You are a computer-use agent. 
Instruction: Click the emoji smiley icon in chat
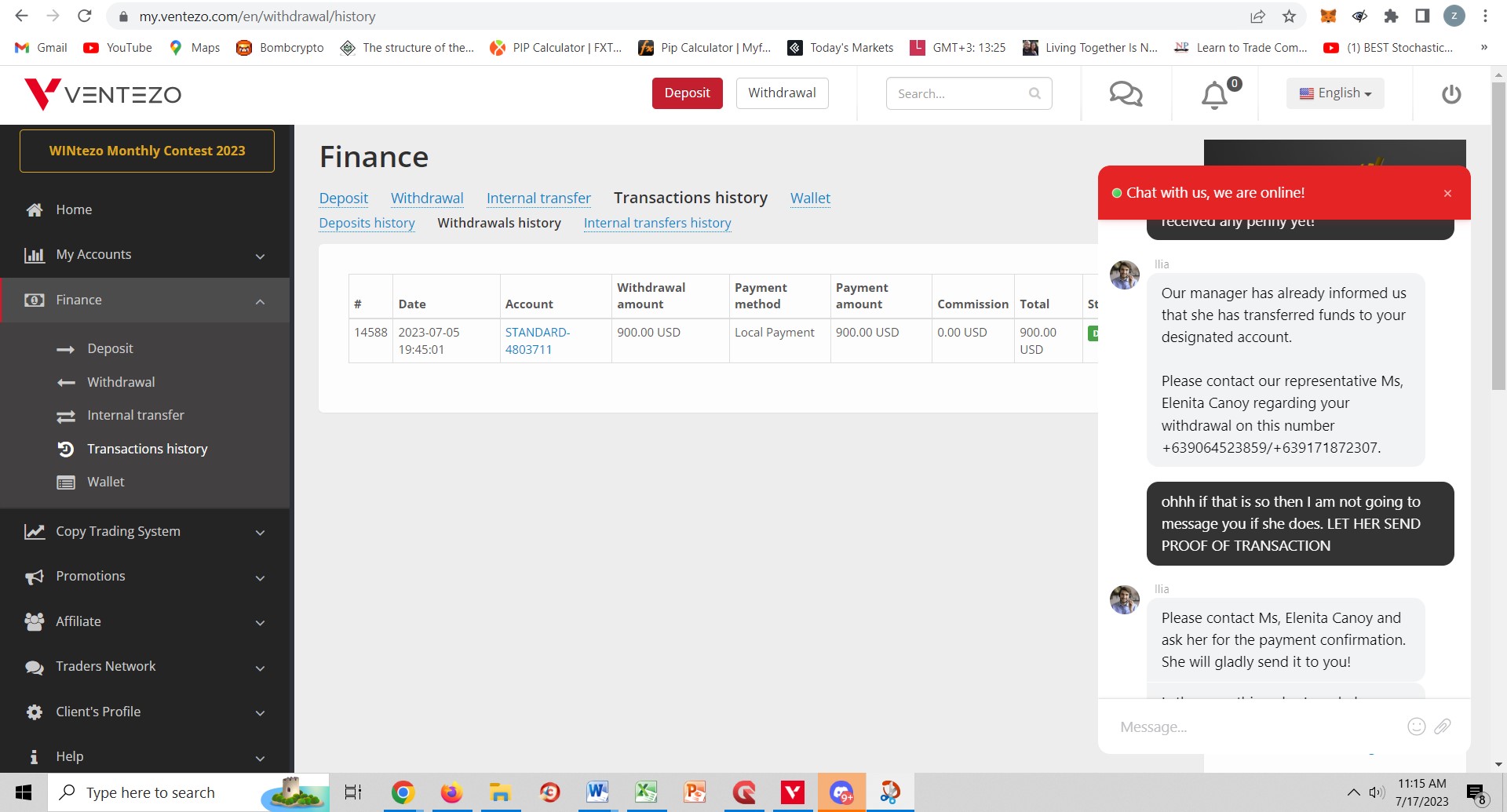(1416, 726)
